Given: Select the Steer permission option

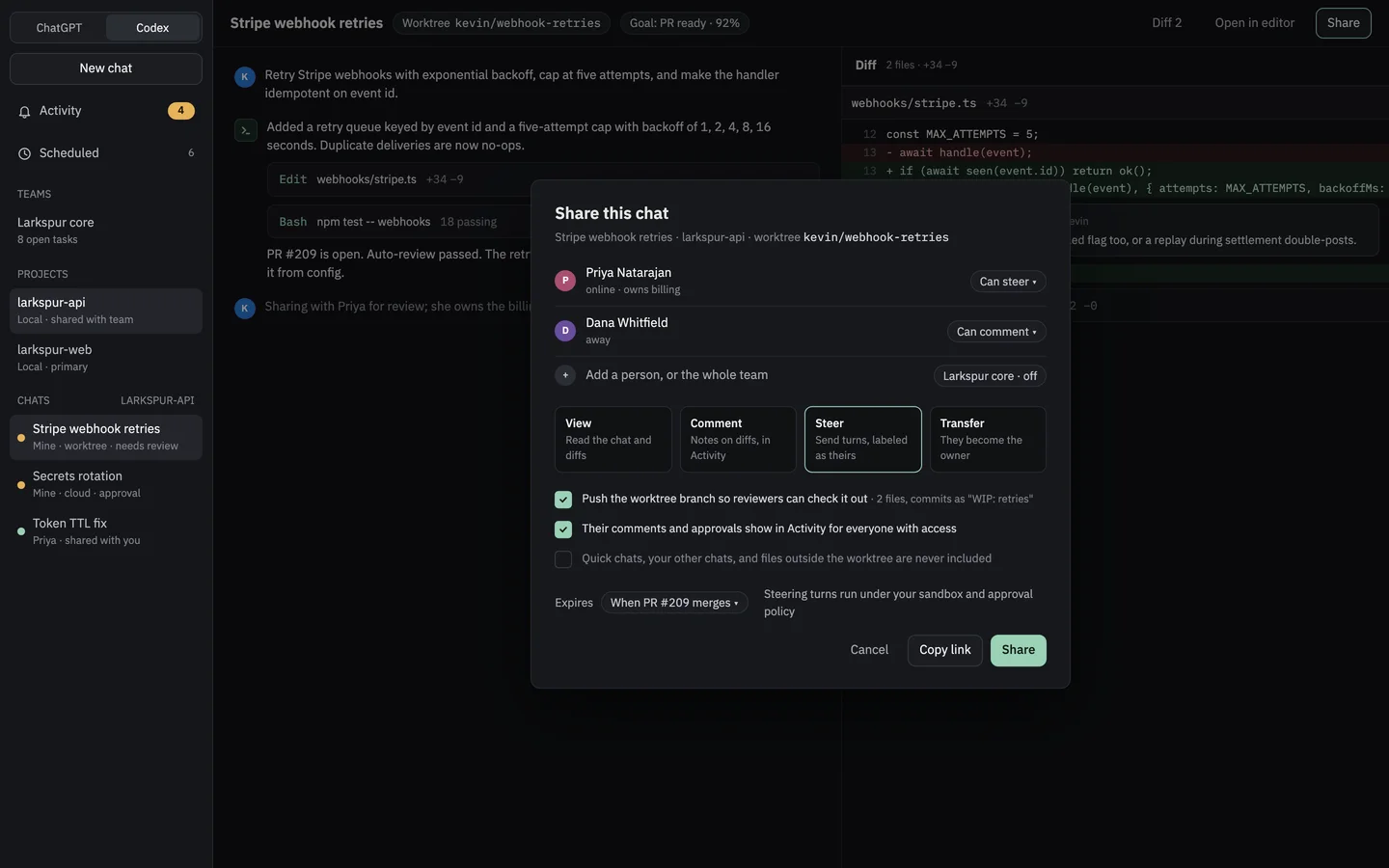Looking at the screenshot, I should [862, 440].
